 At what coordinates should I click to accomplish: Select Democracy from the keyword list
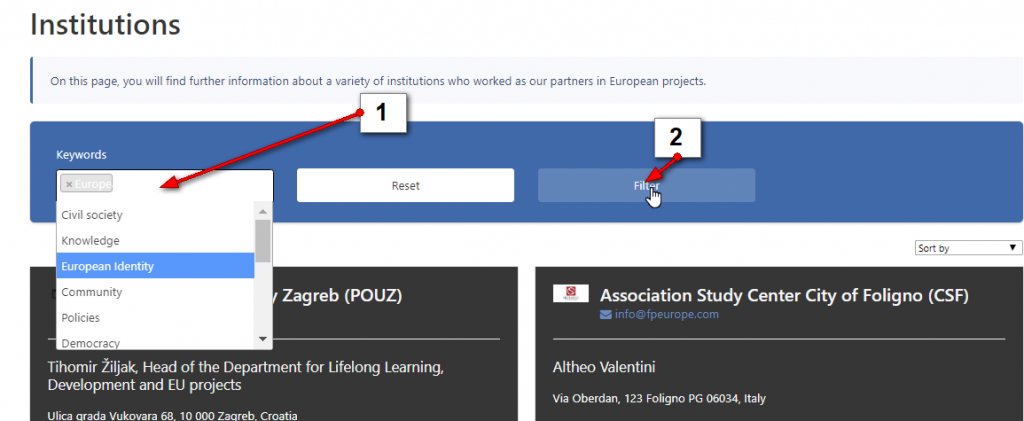click(155, 341)
